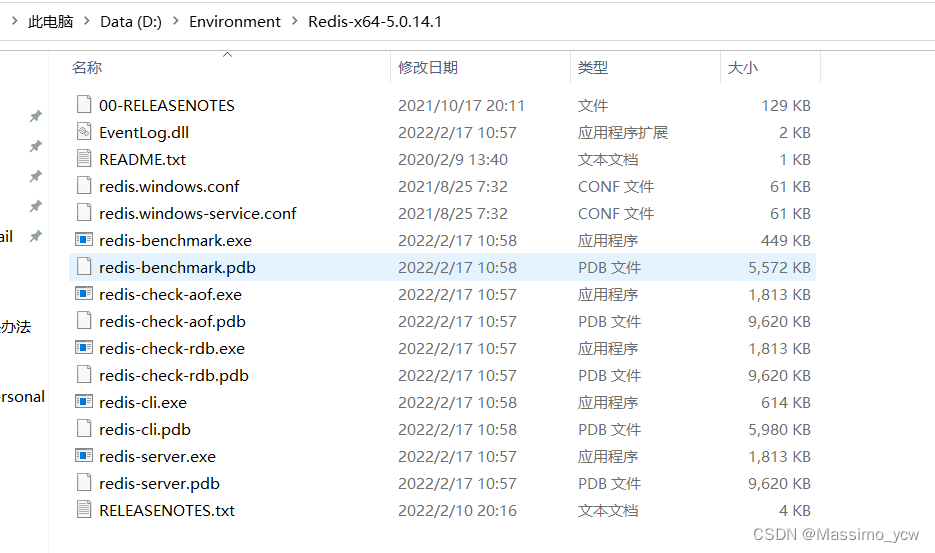The height and width of the screenshot is (553, 935).
Task: Go to Data (D:) in the breadcrumb
Action: (131, 21)
